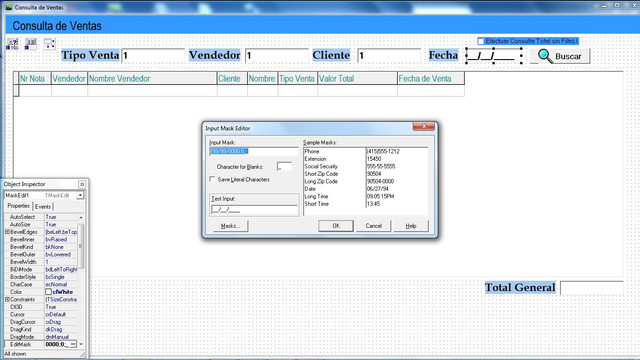Click Object Inspector scroll down arrow

[81, 344]
